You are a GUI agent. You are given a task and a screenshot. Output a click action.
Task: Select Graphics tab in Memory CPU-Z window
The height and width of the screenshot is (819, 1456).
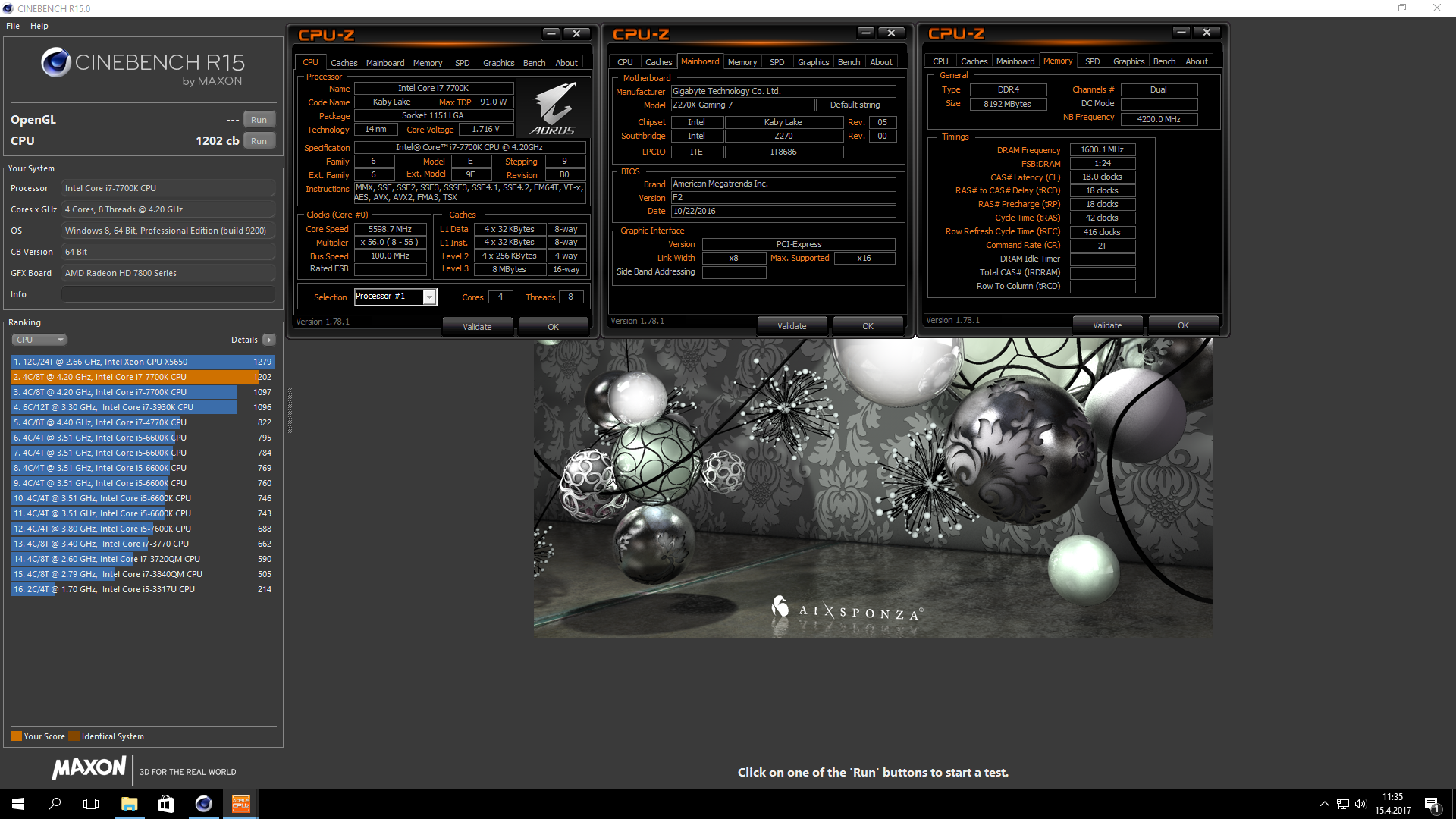point(1128,61)
